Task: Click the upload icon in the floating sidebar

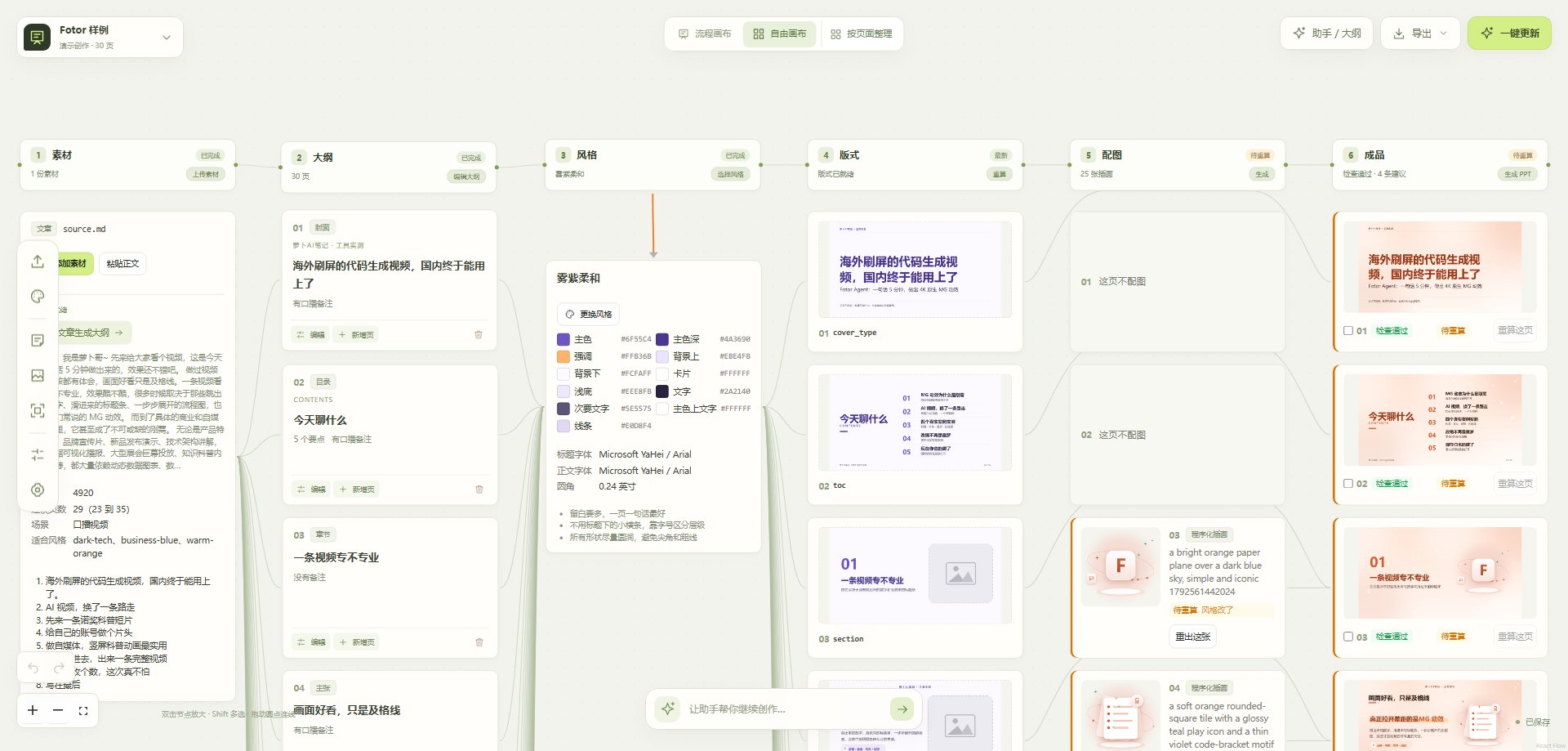Action: [38, 262]
